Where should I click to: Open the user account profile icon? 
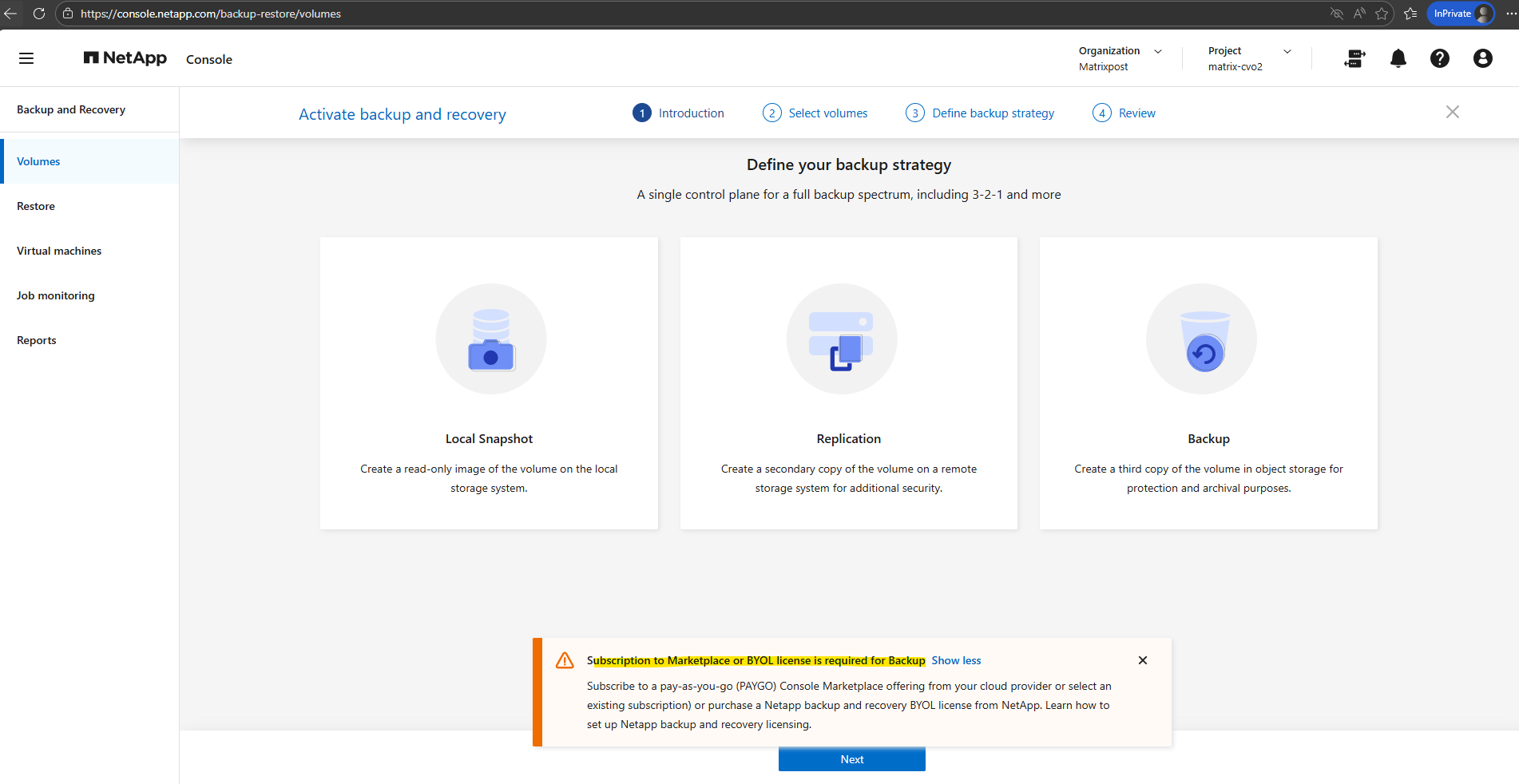[x=1482, y=58]
